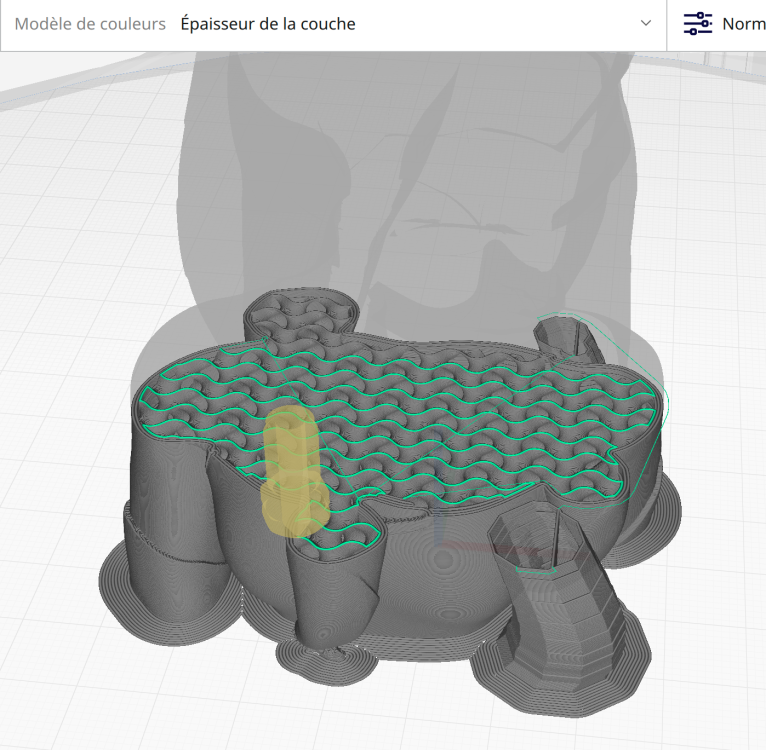Click the 'Norm' print profile label

tap(744, 24)
